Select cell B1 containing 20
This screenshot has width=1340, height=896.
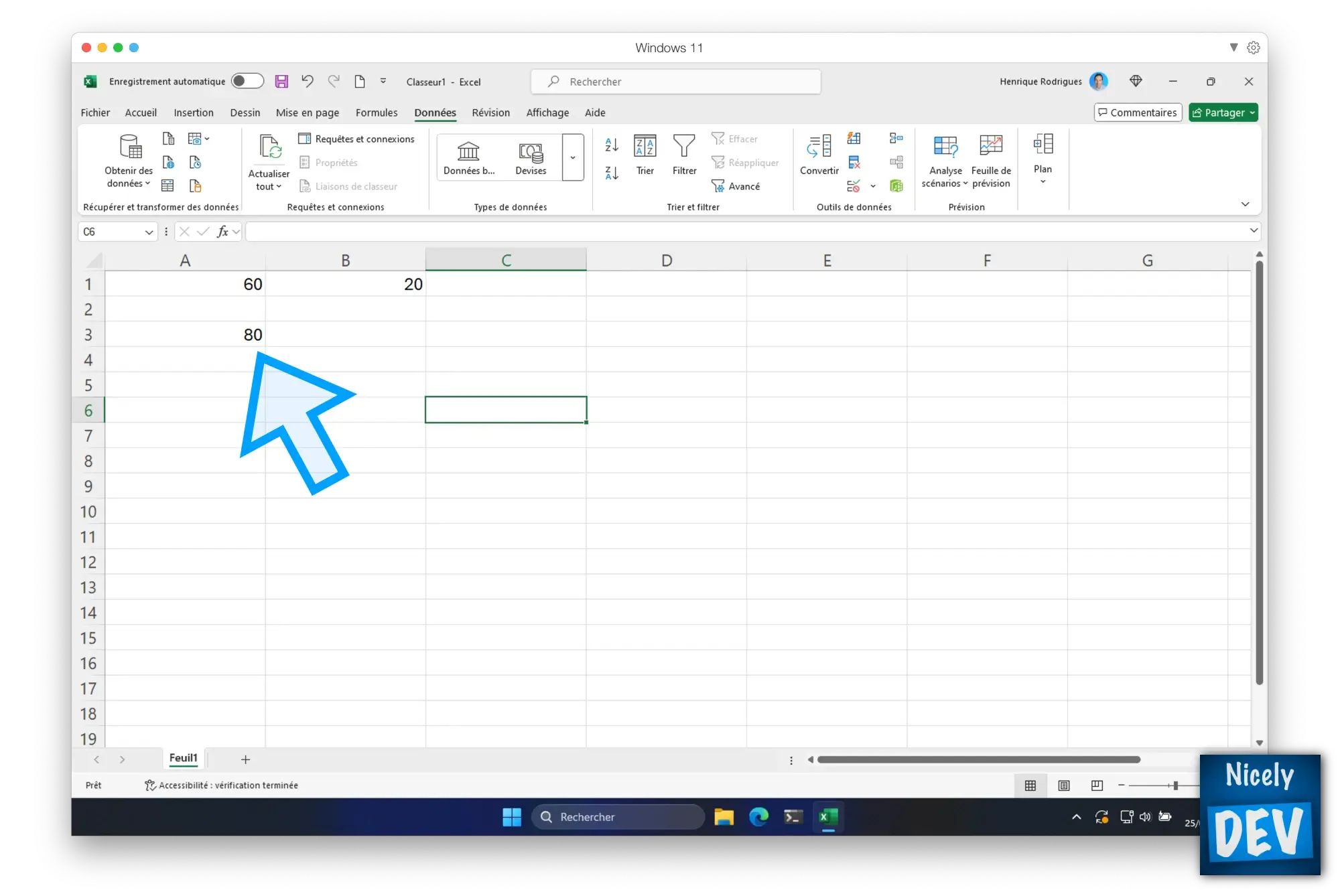(346, 284)
